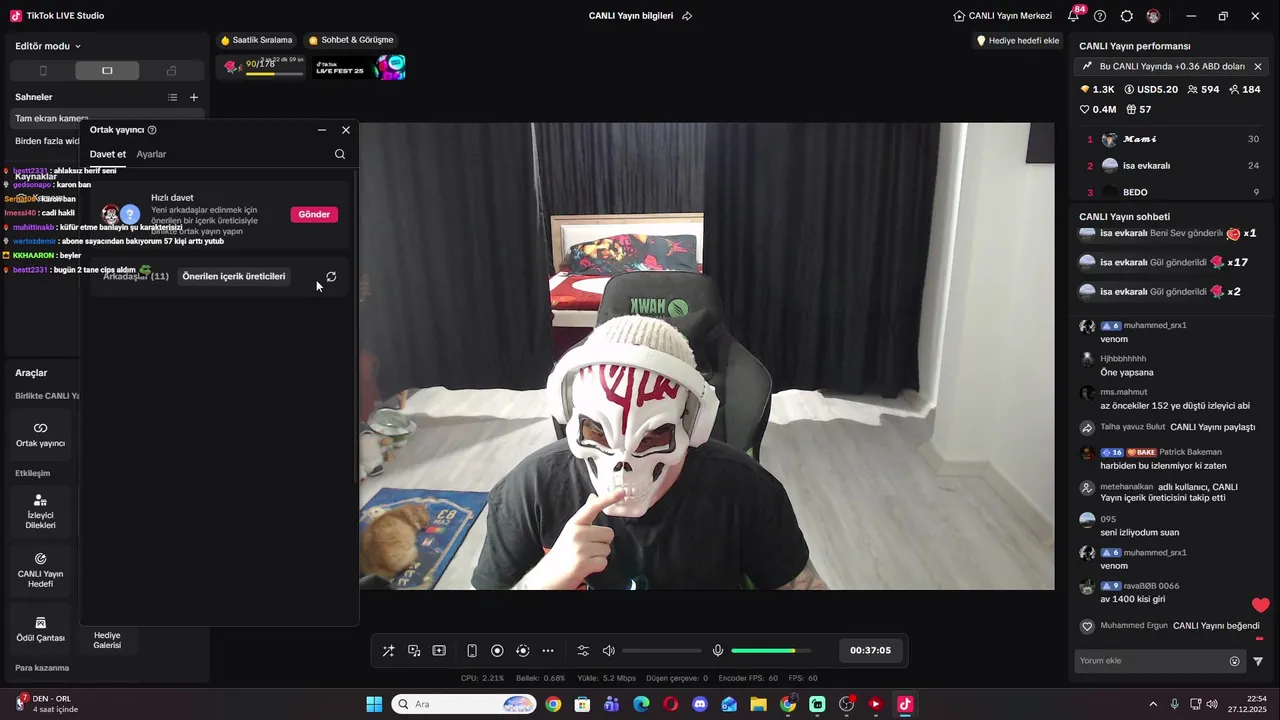Click the live camera preview
Viewport: 1280px width, 720px height.
(x=707, y=356)
